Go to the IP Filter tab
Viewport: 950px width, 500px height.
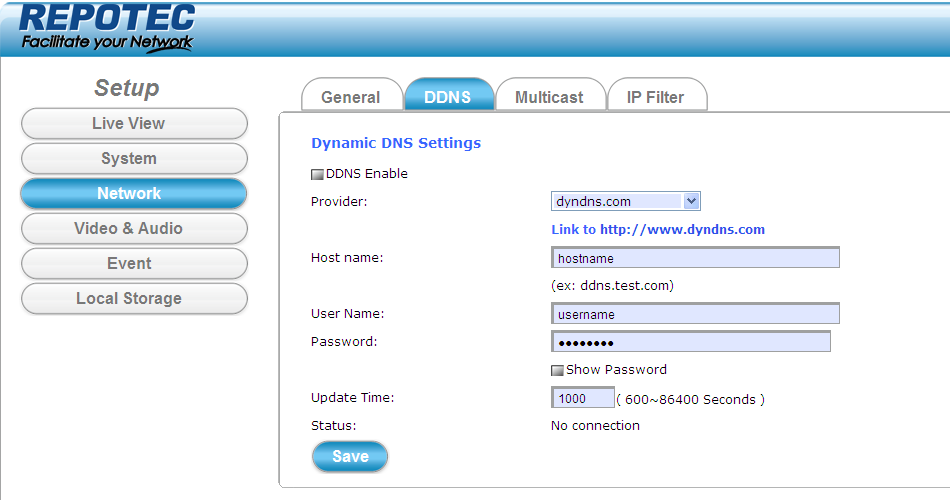pyautogui.click(x=655, y=97)
